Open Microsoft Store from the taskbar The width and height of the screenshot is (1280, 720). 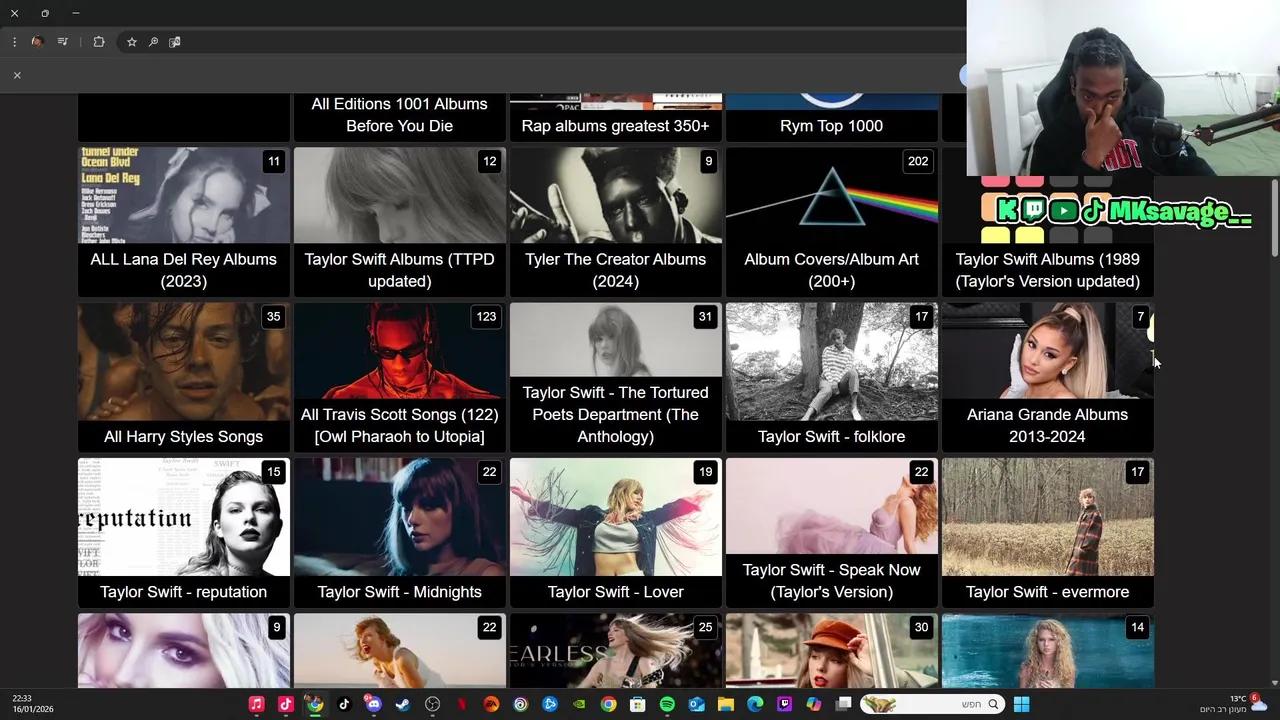click(x=637, y=704)
